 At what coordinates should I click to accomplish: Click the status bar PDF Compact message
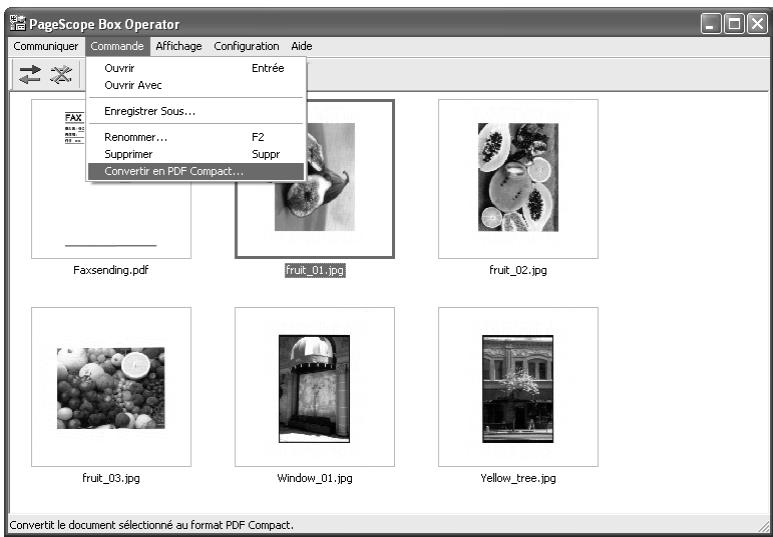151,525
